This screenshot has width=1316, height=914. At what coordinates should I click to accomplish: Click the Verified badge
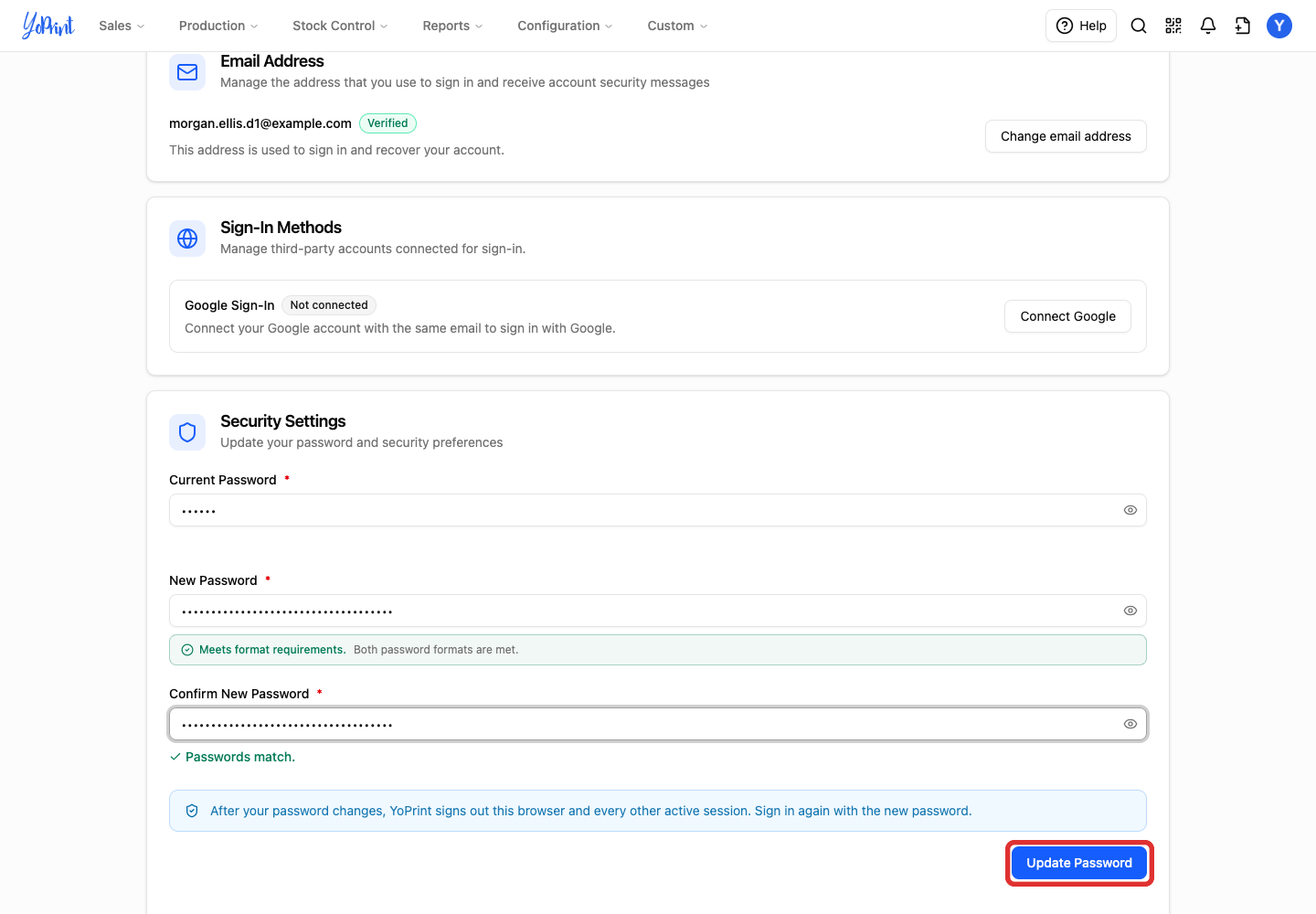pyautogui.click(x=387, y=123)
